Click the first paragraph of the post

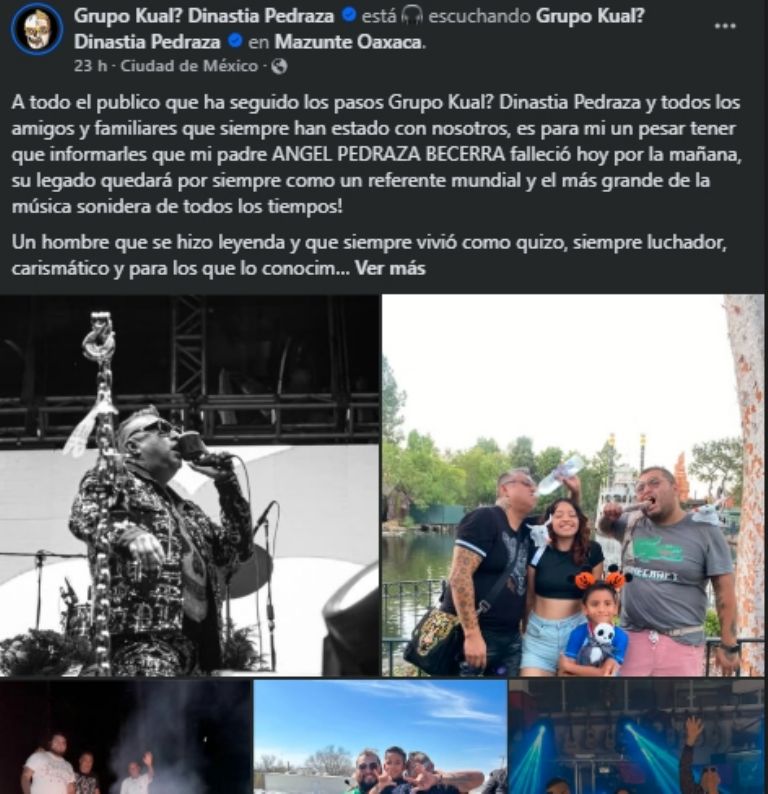click(376, 154)
